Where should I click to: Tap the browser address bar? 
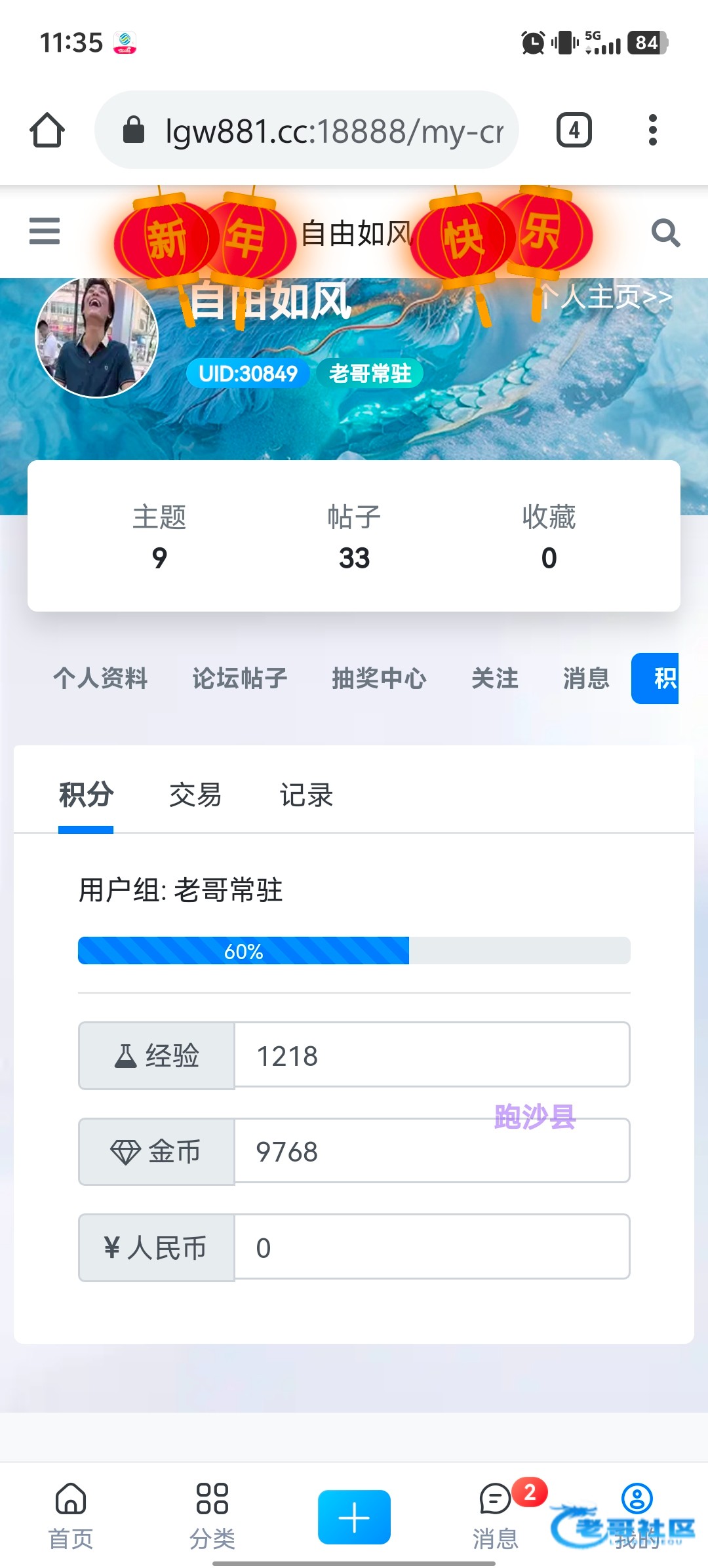coord(307,130)
